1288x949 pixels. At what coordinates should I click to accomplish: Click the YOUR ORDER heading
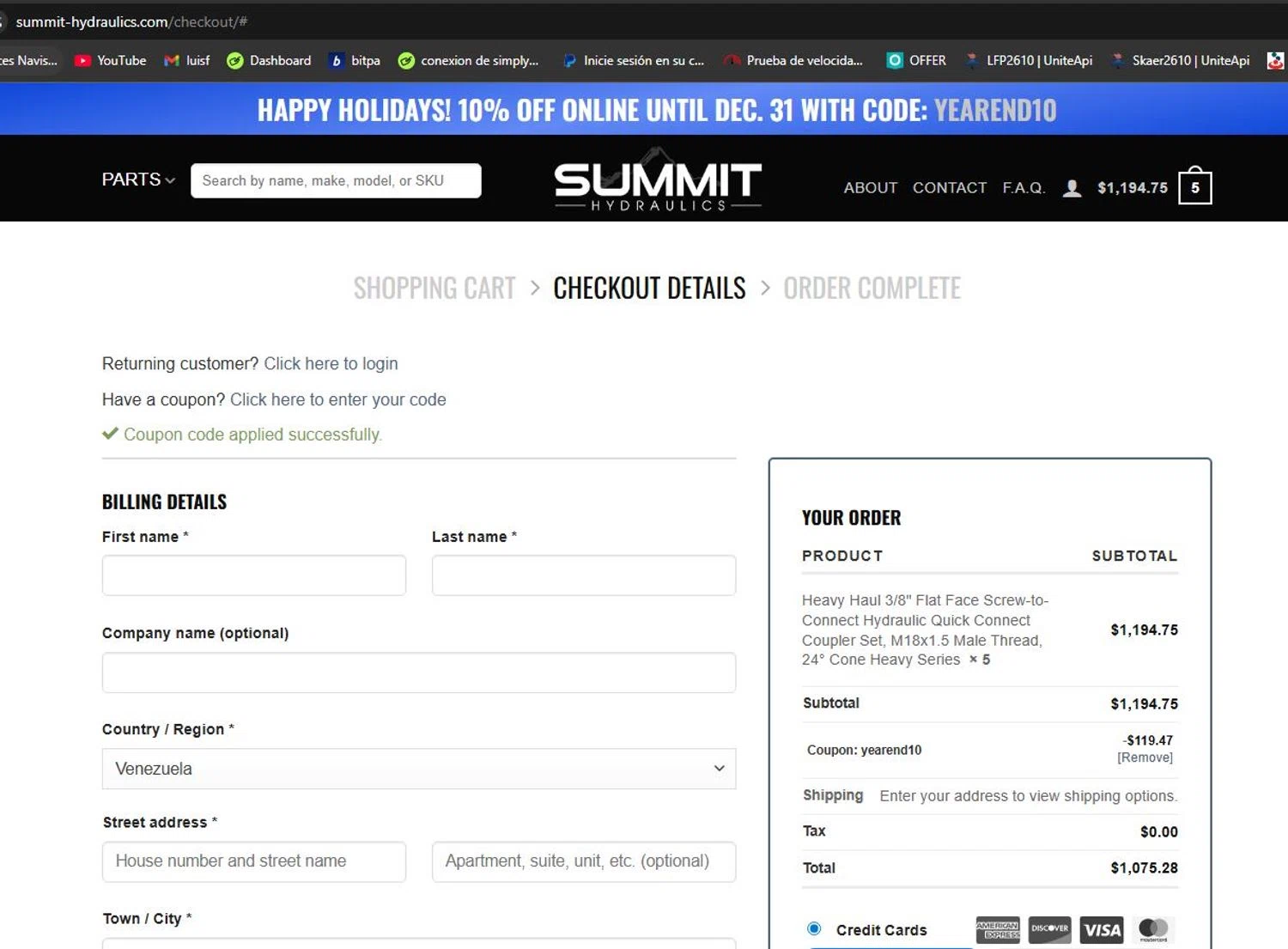pyautogui.click(x=851, y=518)
